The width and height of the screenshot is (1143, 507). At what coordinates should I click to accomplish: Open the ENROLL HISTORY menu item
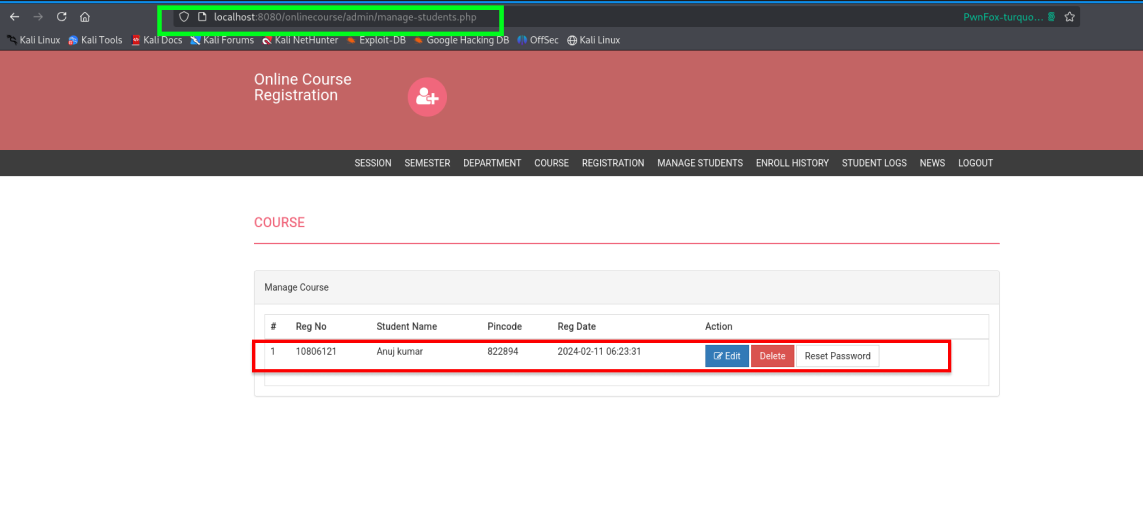(792, 163)
